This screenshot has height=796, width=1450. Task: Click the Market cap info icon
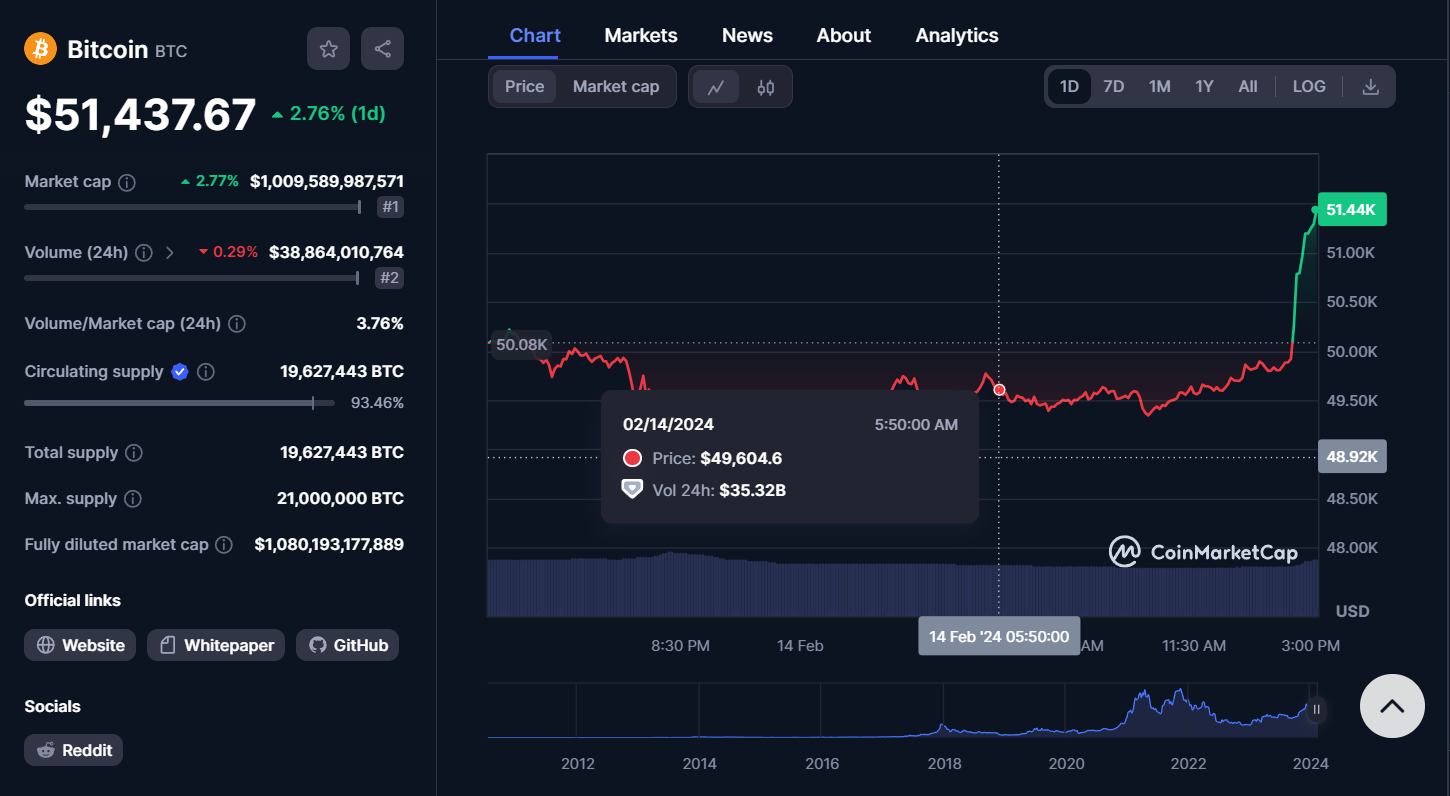pyautogui.click(x=127, y=182)
